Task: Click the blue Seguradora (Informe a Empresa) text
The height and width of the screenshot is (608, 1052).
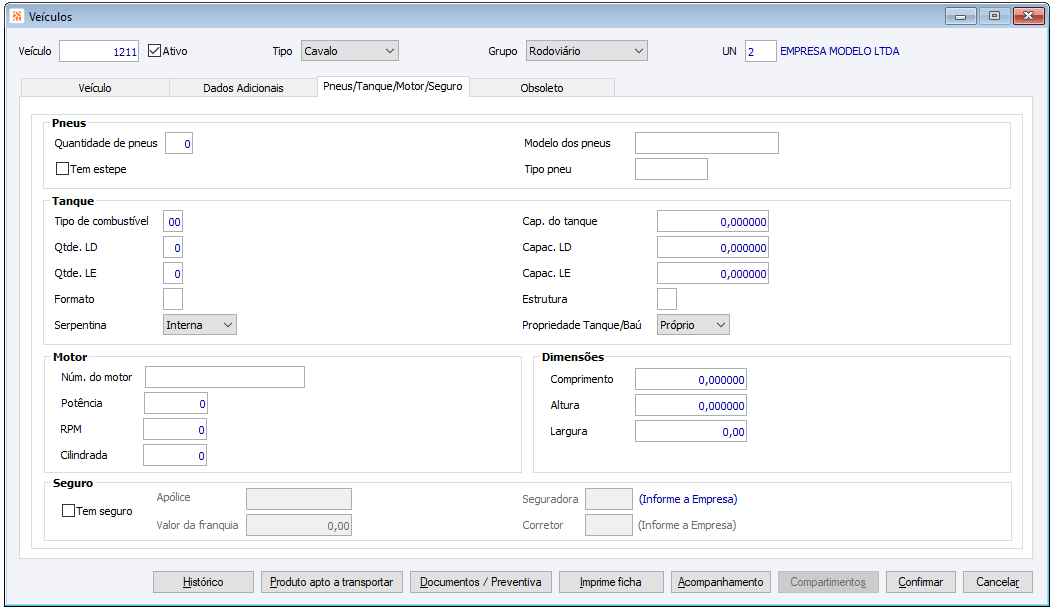Action: 688,499
